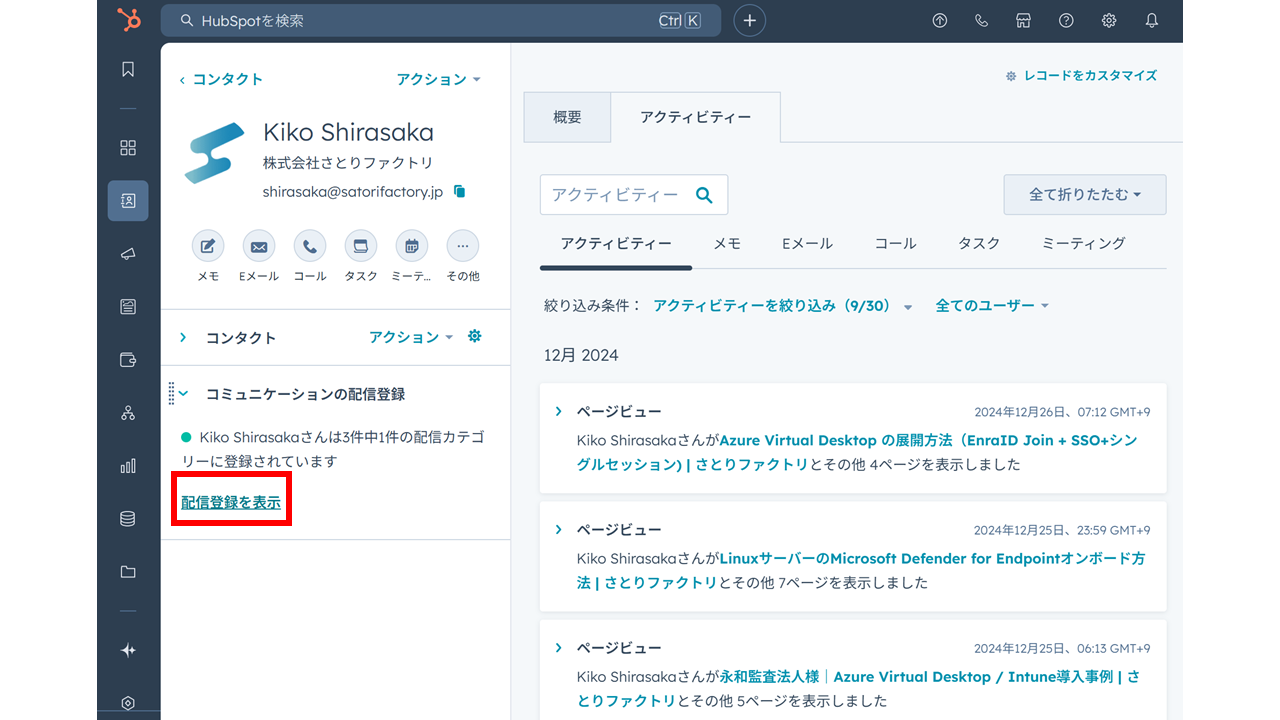Click the timestamp 2024年12月26日、07:12 GMT+9
Viewport: 1280px width, 720px height.
(x=1062, y=412)
